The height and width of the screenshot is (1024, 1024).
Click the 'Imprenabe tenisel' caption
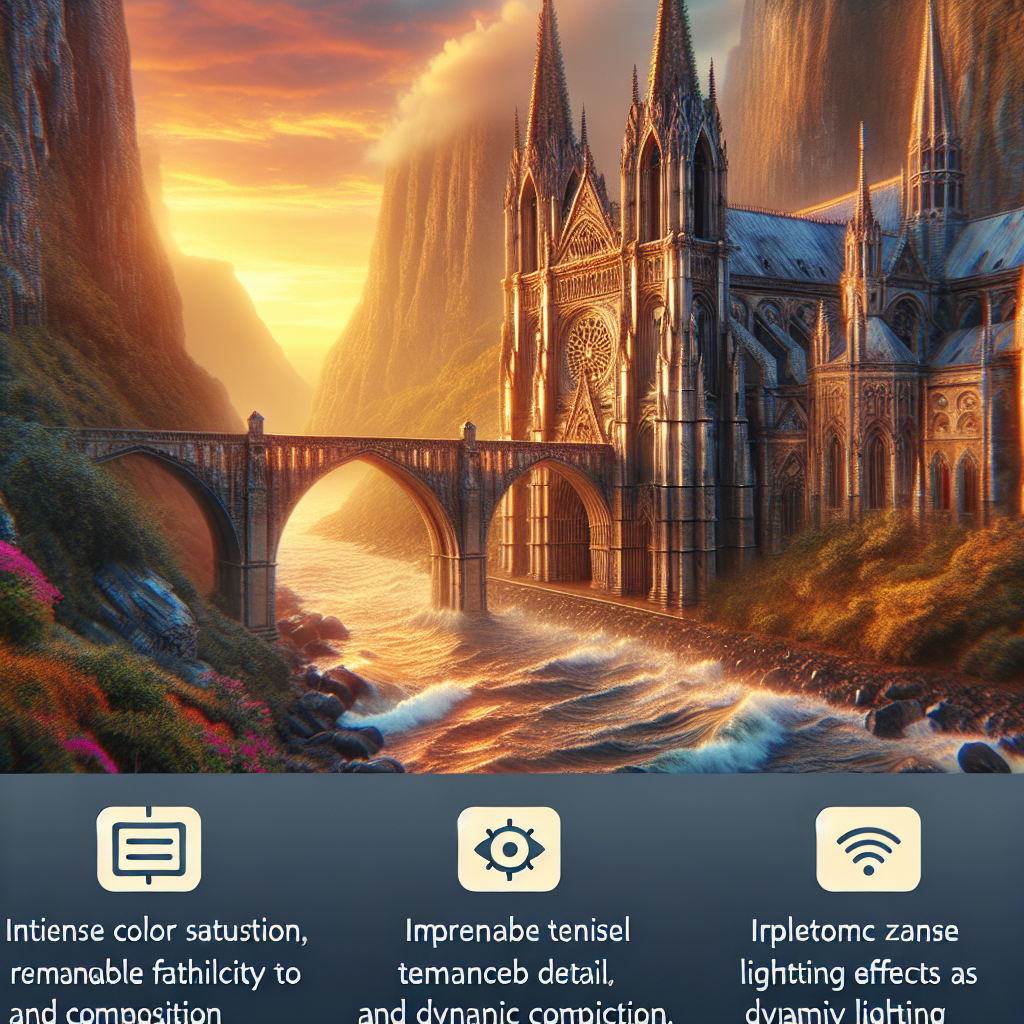517,931
